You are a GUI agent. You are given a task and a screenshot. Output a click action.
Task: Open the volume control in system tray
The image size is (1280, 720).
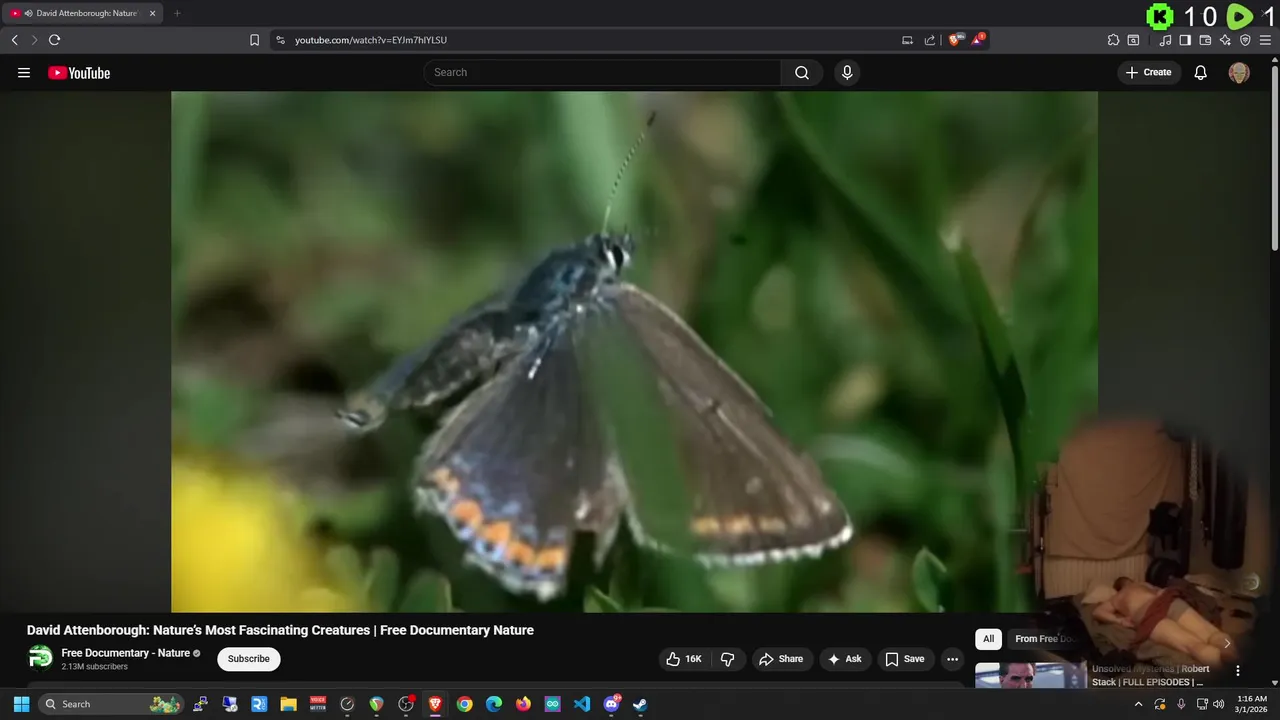tap(1218, 704)
